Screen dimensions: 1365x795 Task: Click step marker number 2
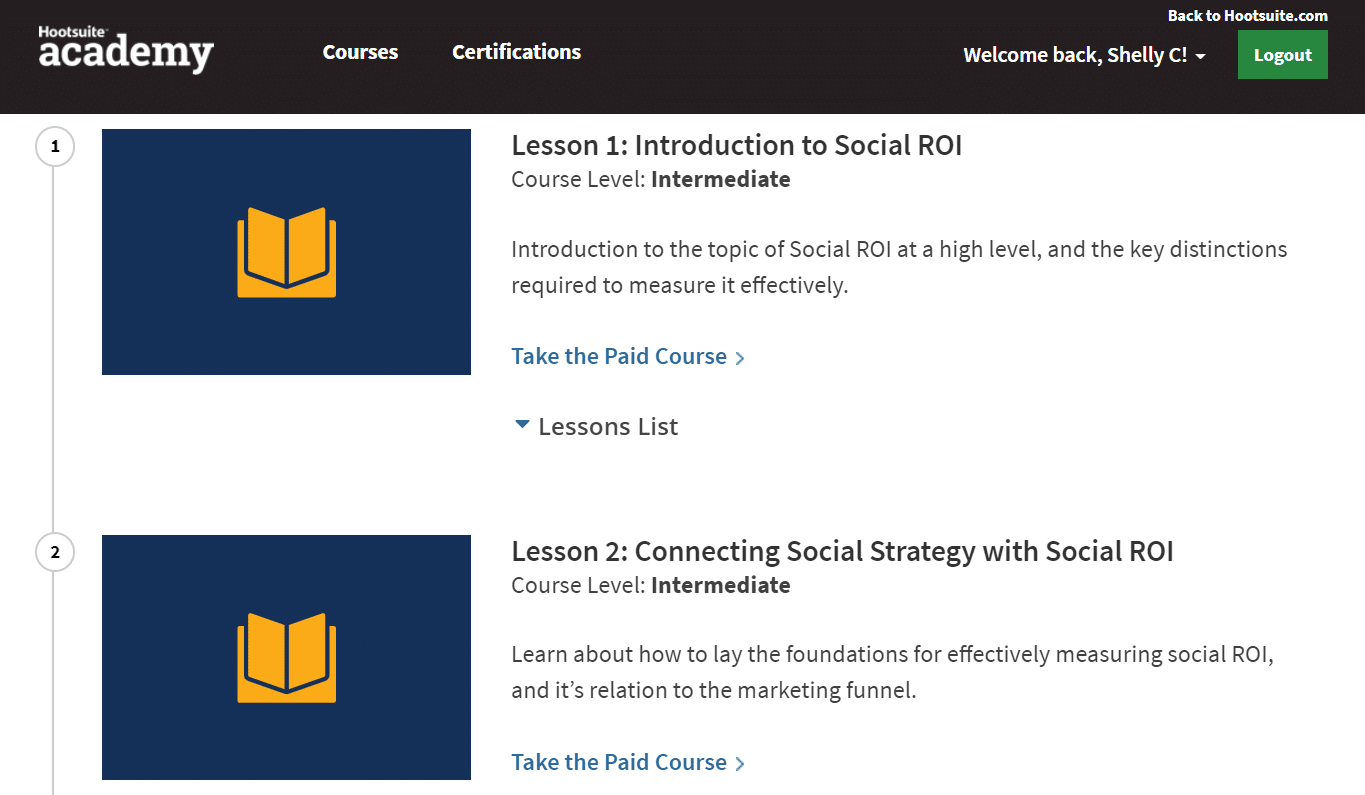coord(55,552)
